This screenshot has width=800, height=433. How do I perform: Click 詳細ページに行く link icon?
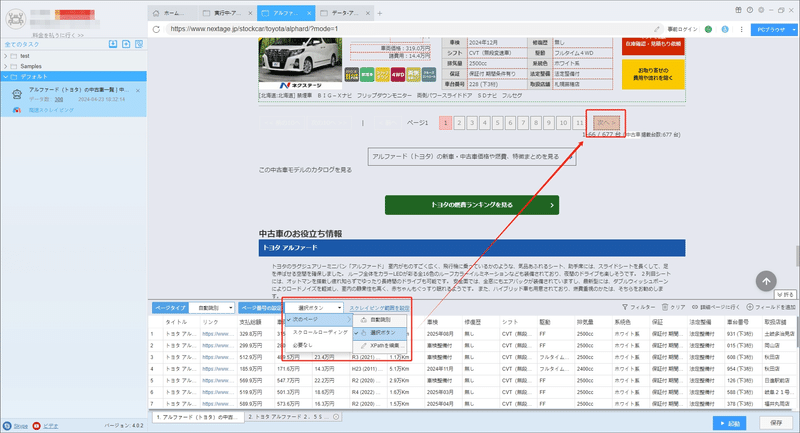click(695, 307)
